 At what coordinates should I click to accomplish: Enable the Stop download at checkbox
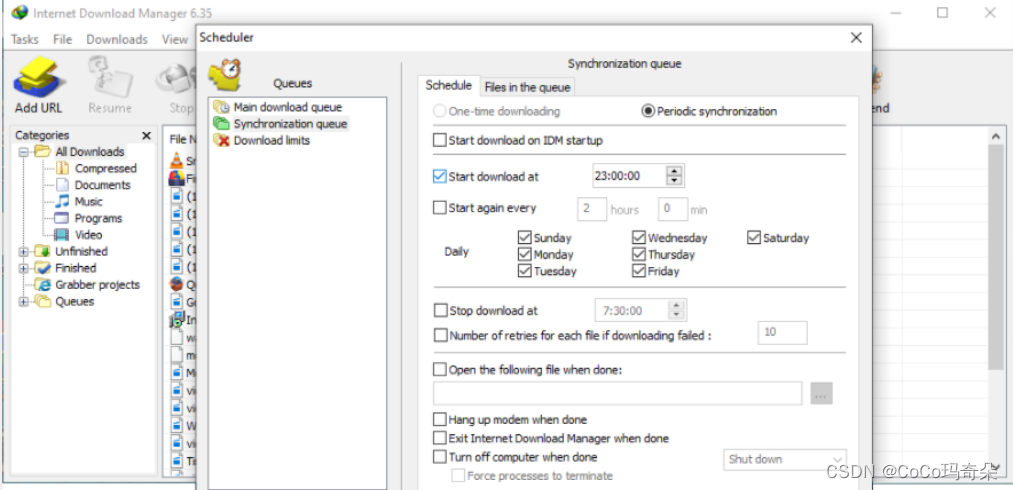tap(441, 311)
